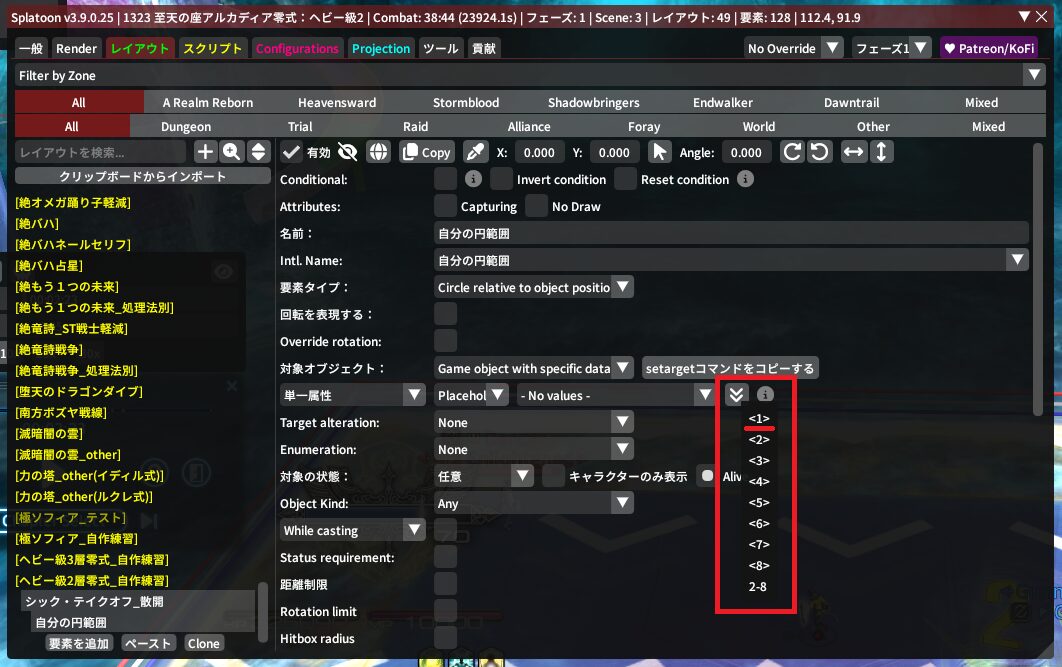Click the cursor arrow icon before Angle
The width and height of the screenshot is (1062, 667).
(659, 152)
